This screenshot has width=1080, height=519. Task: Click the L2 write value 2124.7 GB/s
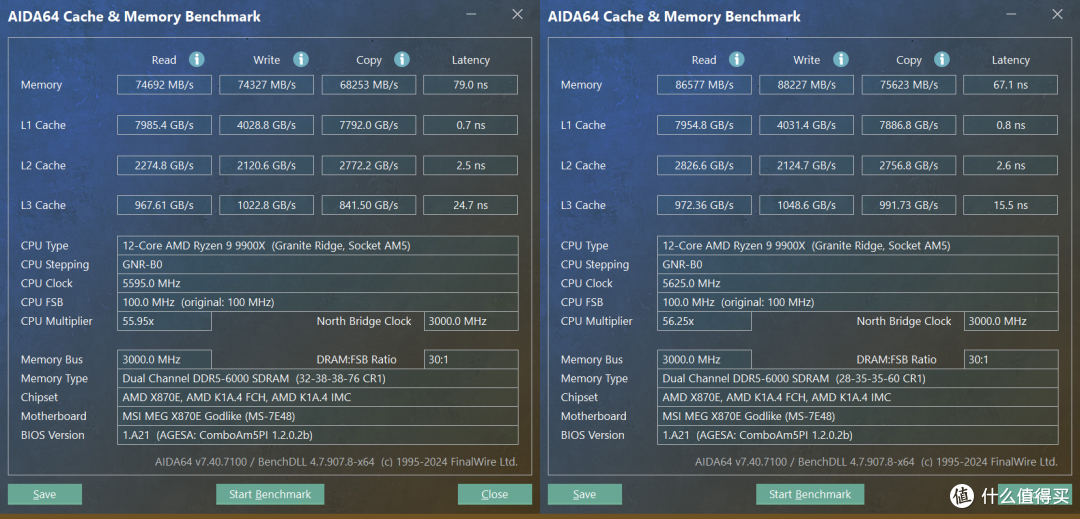tap(806, 165)
